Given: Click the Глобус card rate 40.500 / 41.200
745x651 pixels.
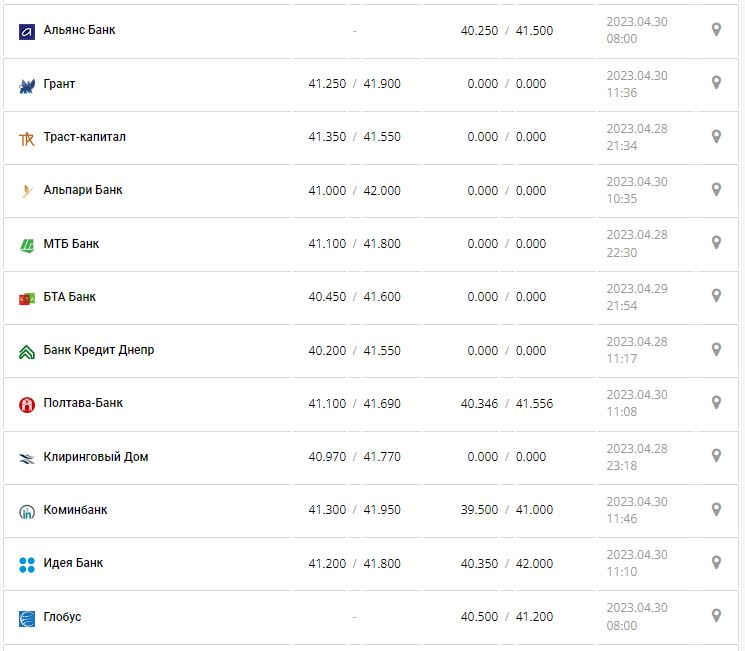Looking at the screenshot, I should [x=506, y=617].
